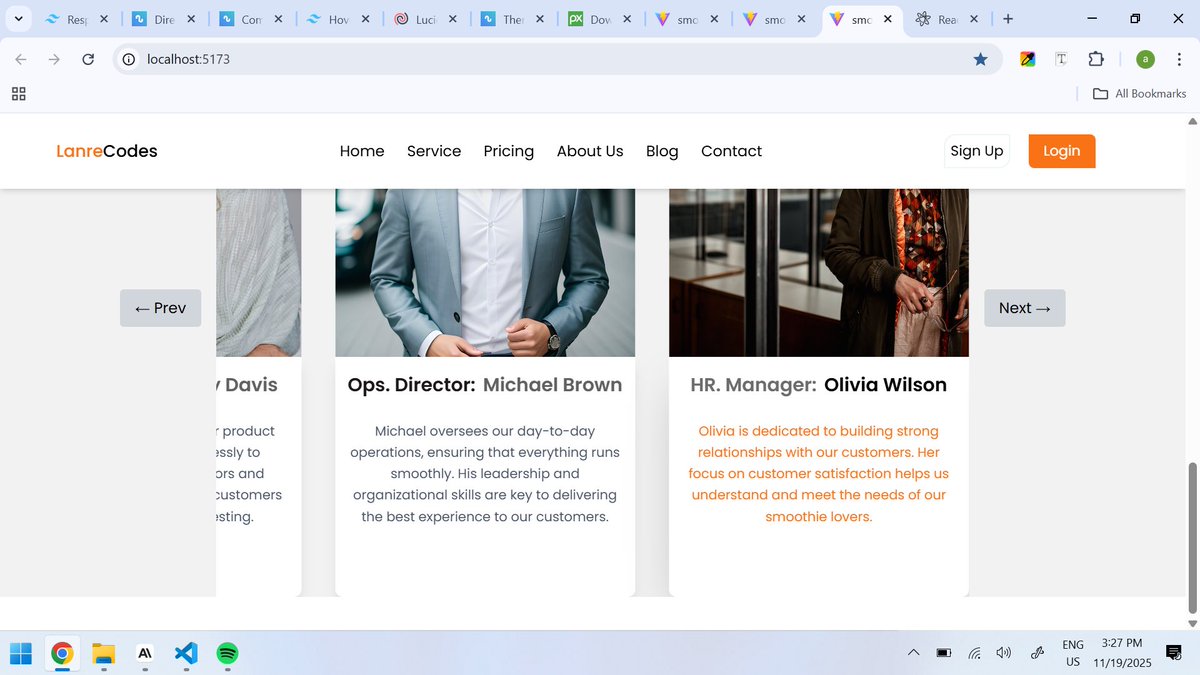Click the ENG US language indicator

1072,653
